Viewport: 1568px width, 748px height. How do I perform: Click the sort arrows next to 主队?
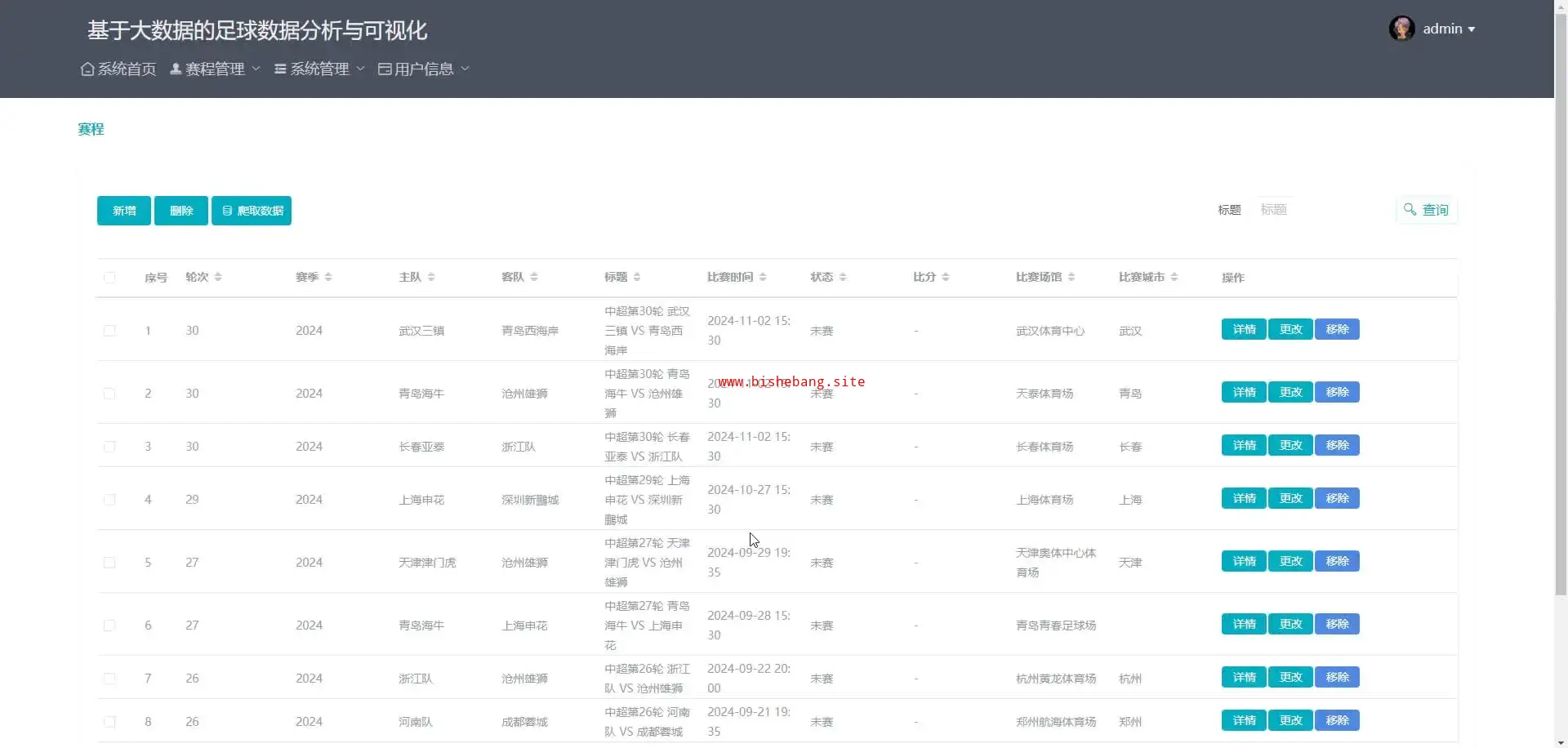tap(431, 278)
